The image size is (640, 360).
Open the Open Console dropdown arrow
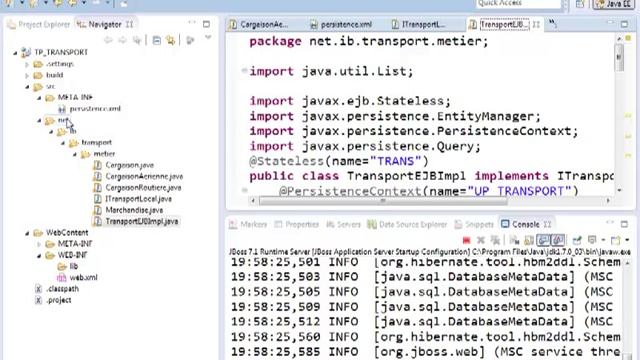[627, 240]
